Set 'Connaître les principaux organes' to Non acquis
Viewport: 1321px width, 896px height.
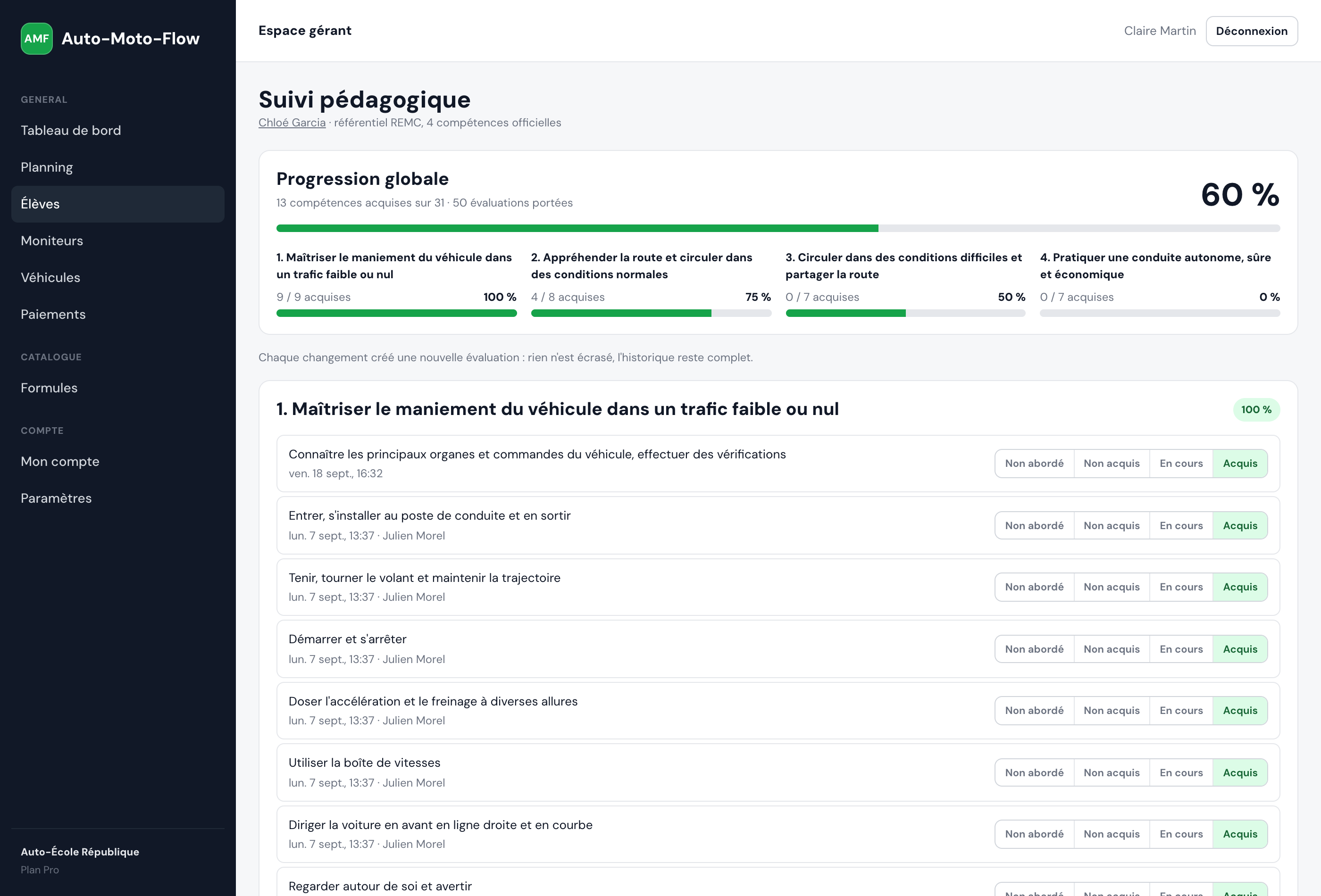click(x=1111, y=464)
